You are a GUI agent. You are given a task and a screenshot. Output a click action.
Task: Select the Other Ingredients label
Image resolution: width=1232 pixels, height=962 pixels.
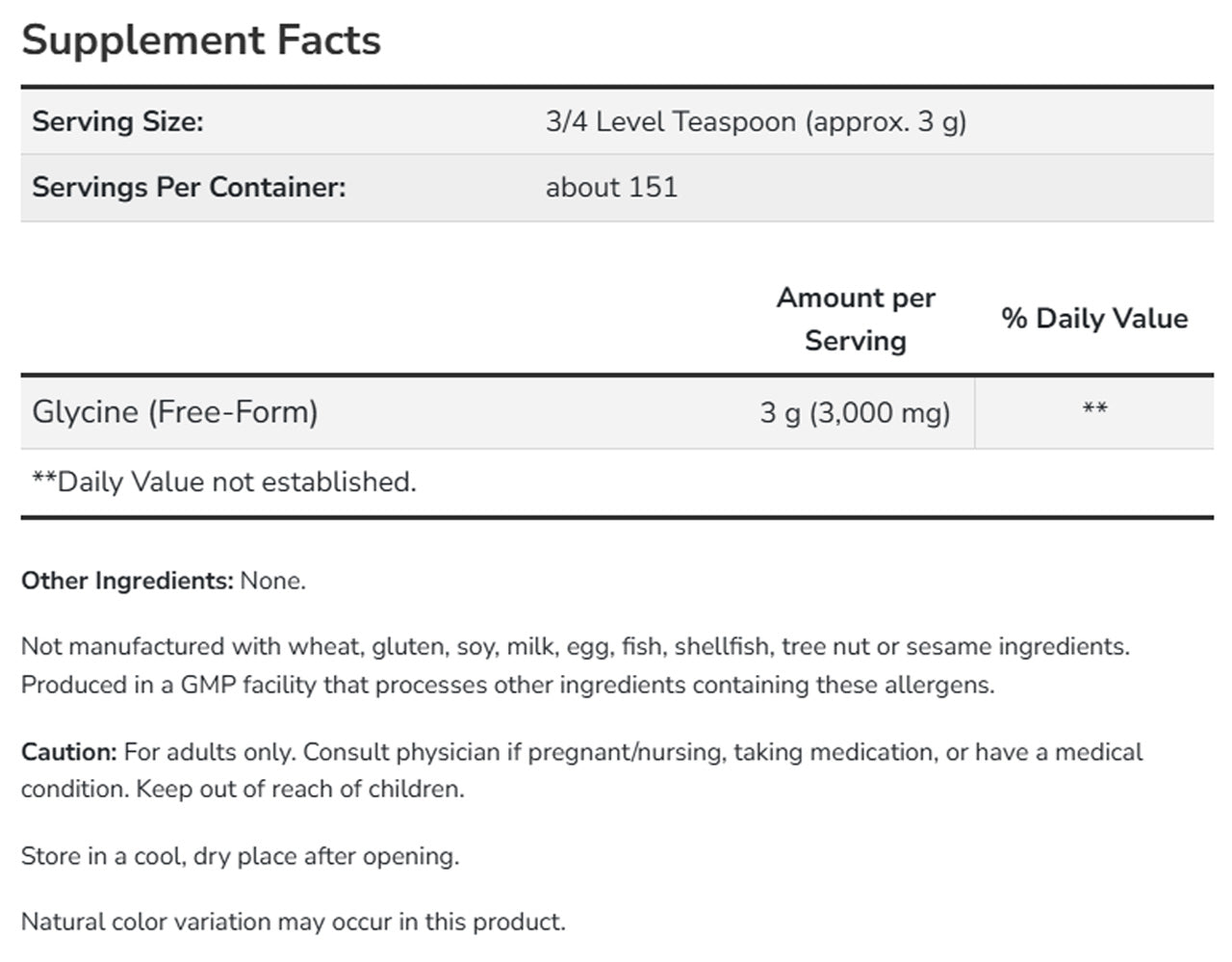click(127, 581)
